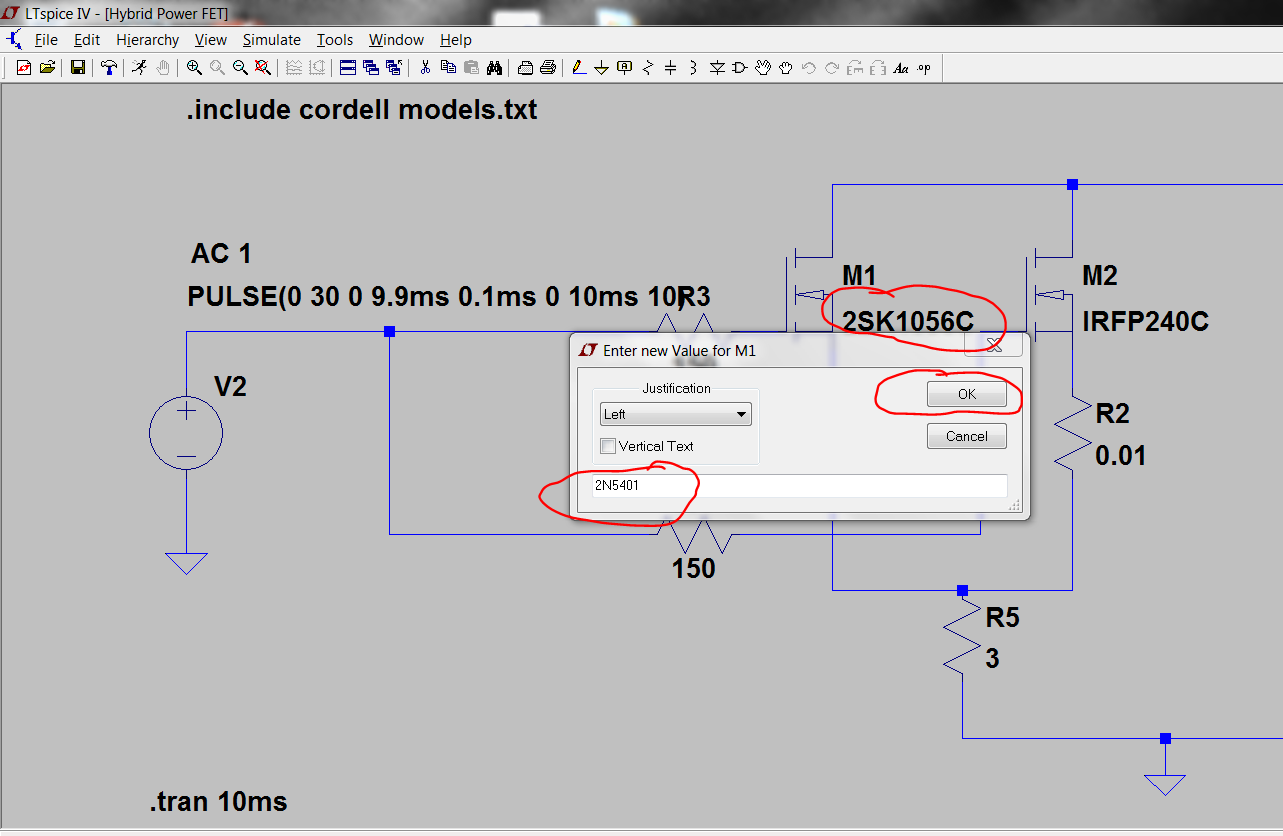Viewport: 1283px width, 836px height.
Task: Select the Draw Wire pencil tool
Action: (x=578, y=68)
